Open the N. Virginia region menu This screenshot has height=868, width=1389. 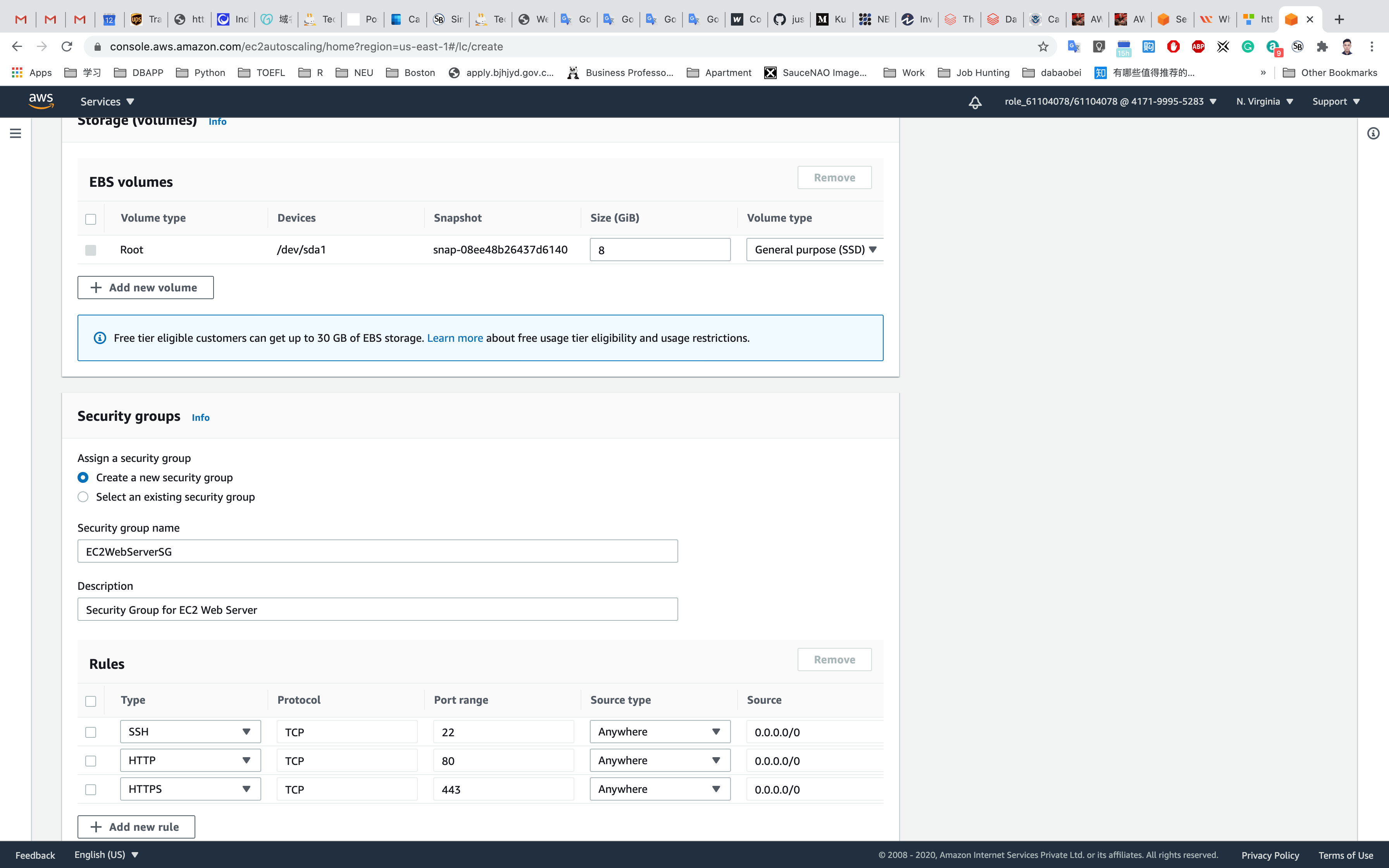(1265, 102)
